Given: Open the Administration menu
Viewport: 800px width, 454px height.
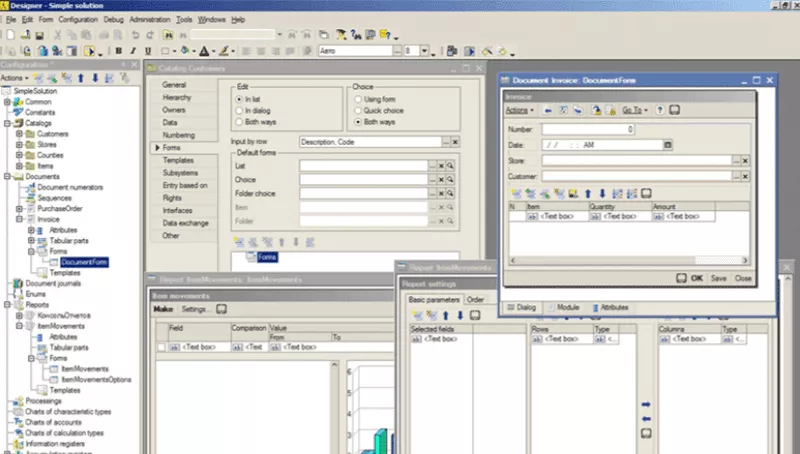Looking at the screenshot, I should pyautogui.click(x=149, y=19).
